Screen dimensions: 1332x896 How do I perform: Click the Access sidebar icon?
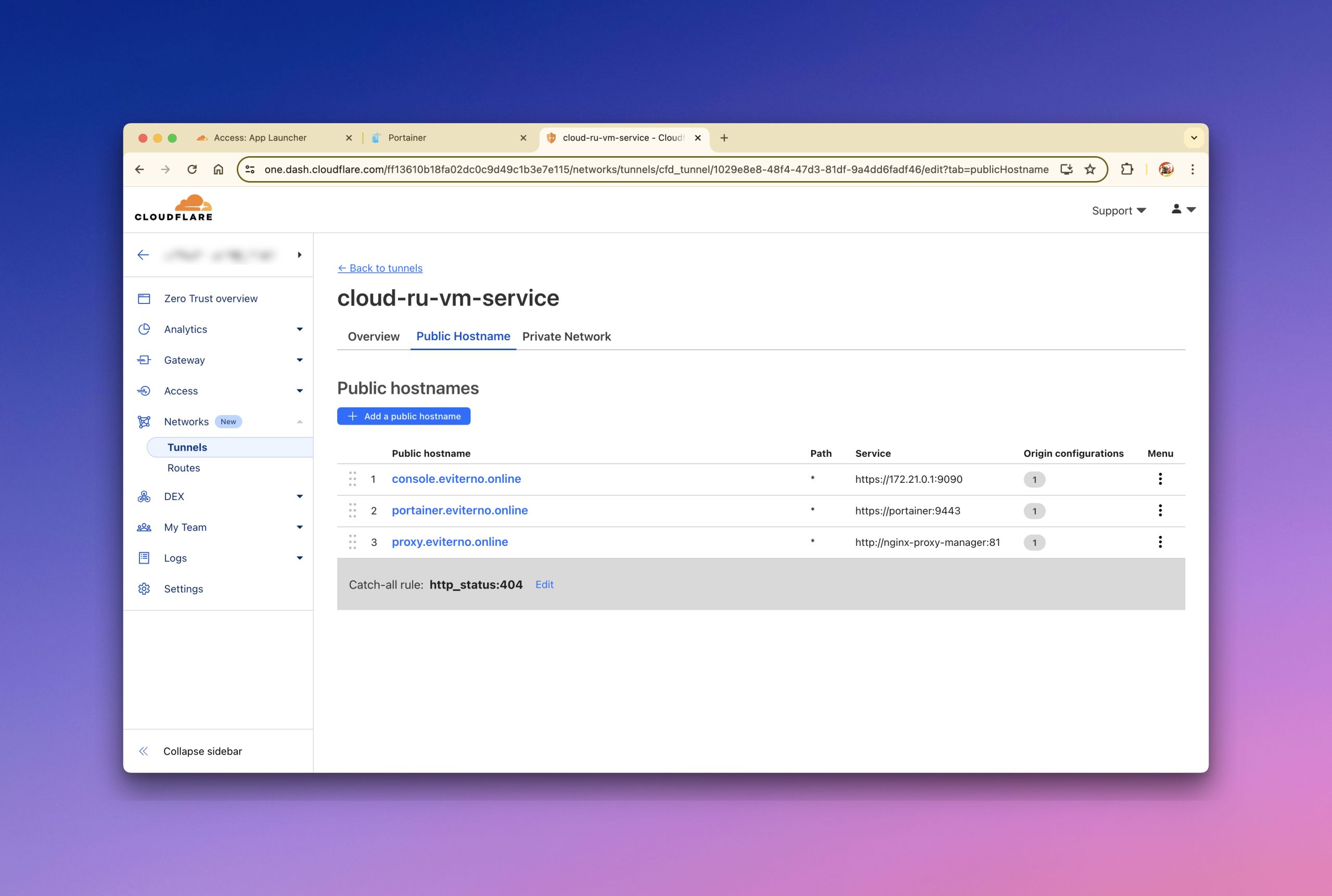(x=144, y=391)
